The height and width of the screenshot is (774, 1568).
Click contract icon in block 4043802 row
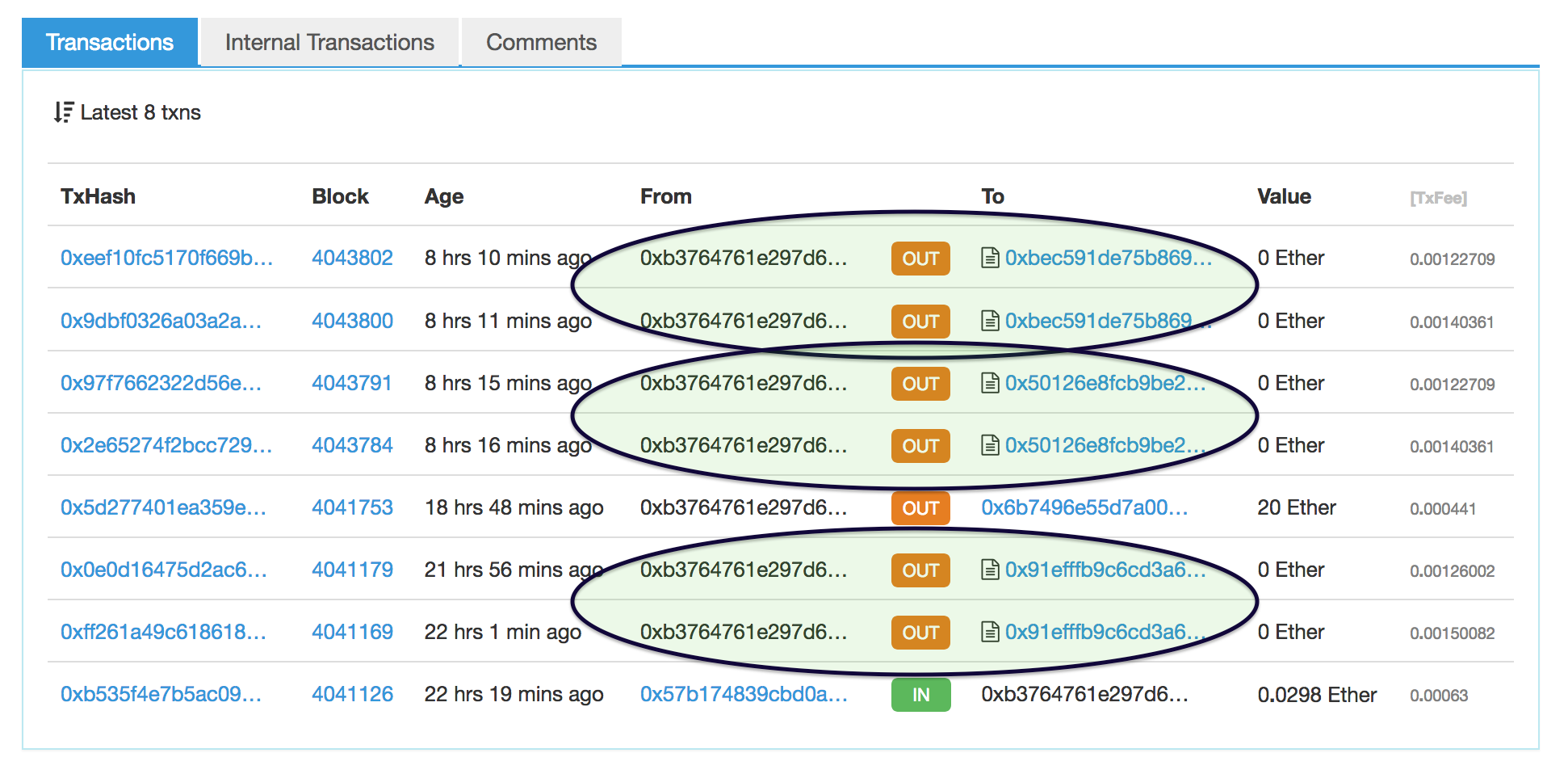tap(990, 258)
